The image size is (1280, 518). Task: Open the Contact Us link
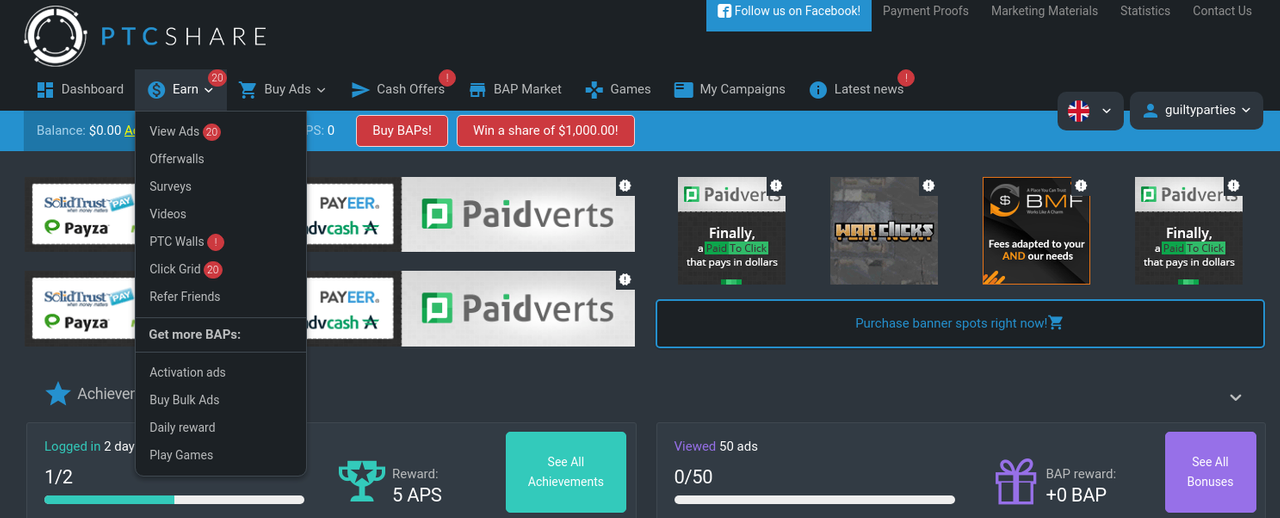coord(1222,11)
